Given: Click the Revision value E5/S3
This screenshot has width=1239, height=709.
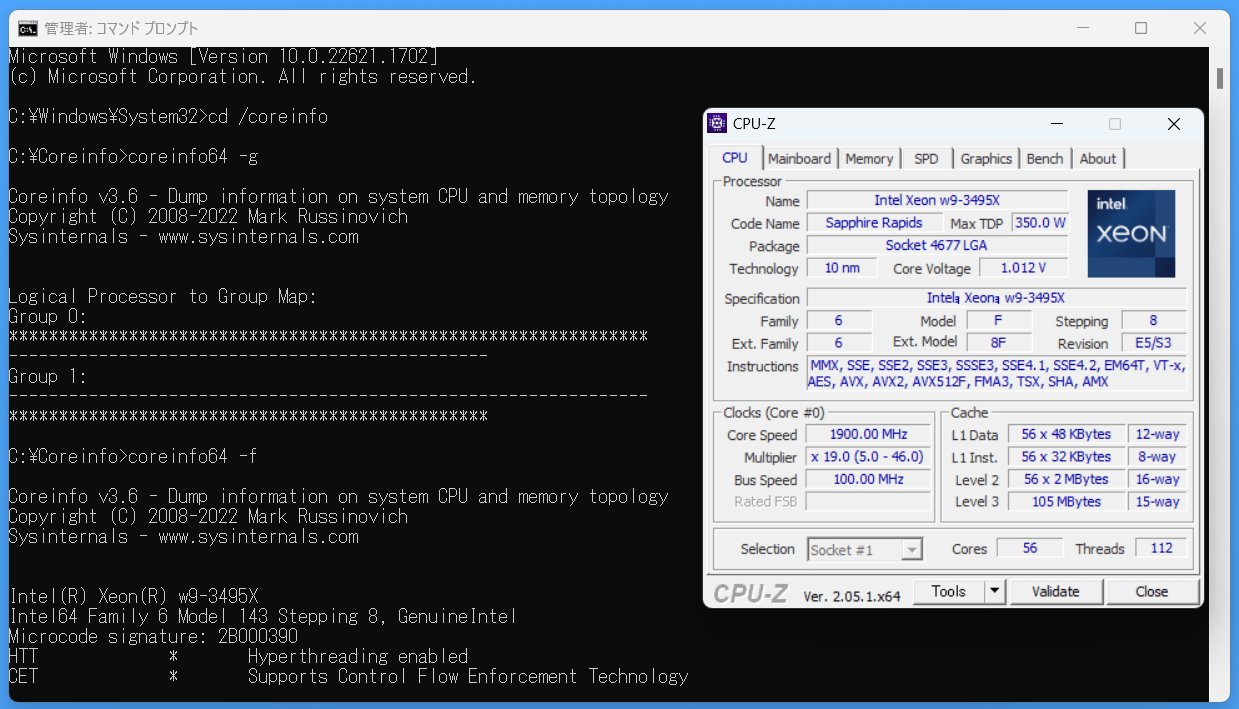Looking at the screenshot, I should tap(1153, 343).
